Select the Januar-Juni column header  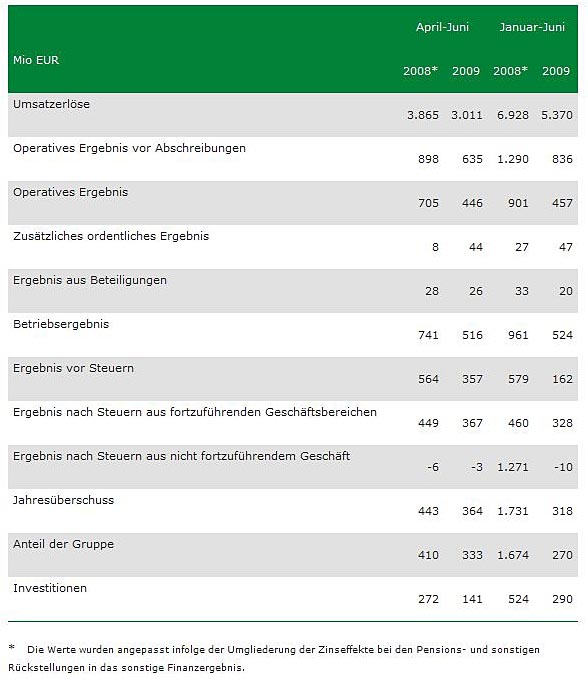(x=532, y=27)
